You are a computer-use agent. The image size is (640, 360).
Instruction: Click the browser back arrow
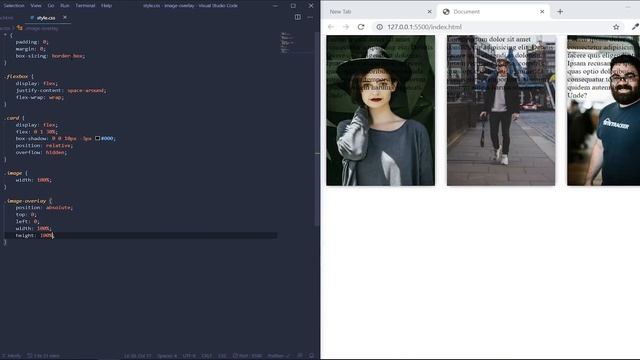pyautogui.click(x=331, y=27)
